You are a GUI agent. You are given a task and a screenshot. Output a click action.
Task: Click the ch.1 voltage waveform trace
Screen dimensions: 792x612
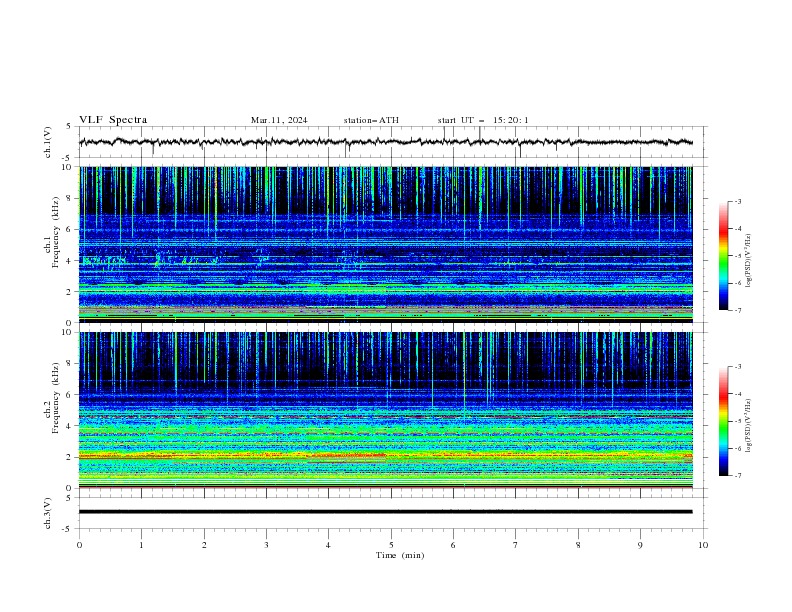point(385,142)
